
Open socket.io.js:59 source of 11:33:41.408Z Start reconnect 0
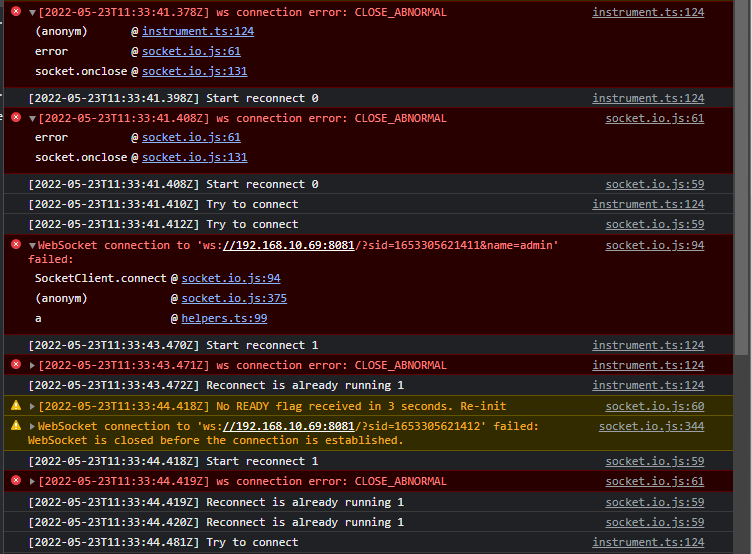pyautogui.click(x=655, y=185)
